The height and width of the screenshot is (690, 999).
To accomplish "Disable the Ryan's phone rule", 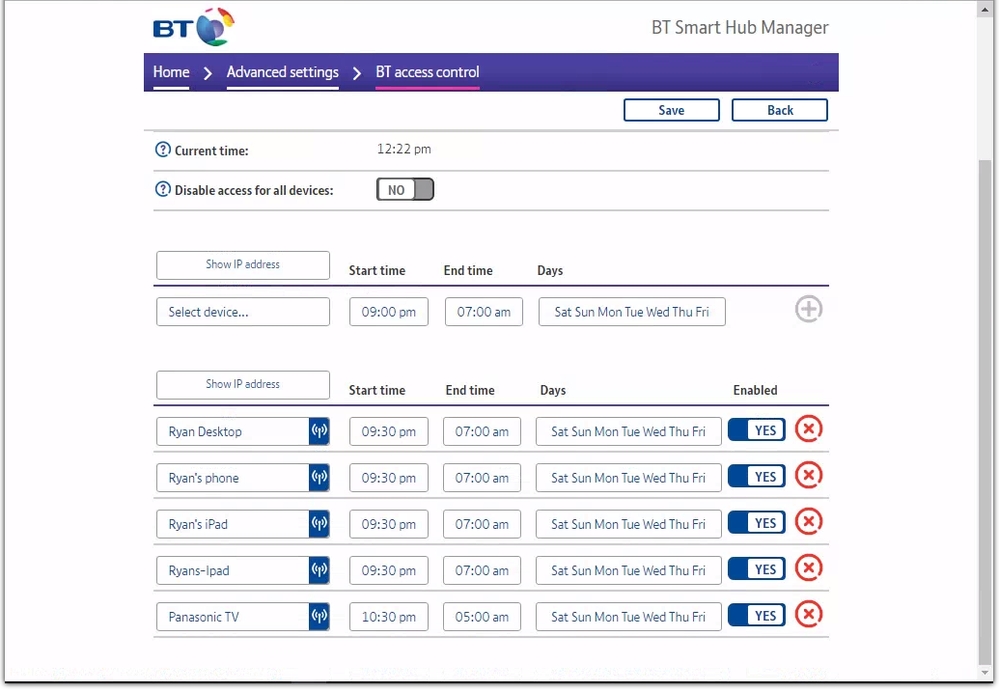I will coord(756,477).
